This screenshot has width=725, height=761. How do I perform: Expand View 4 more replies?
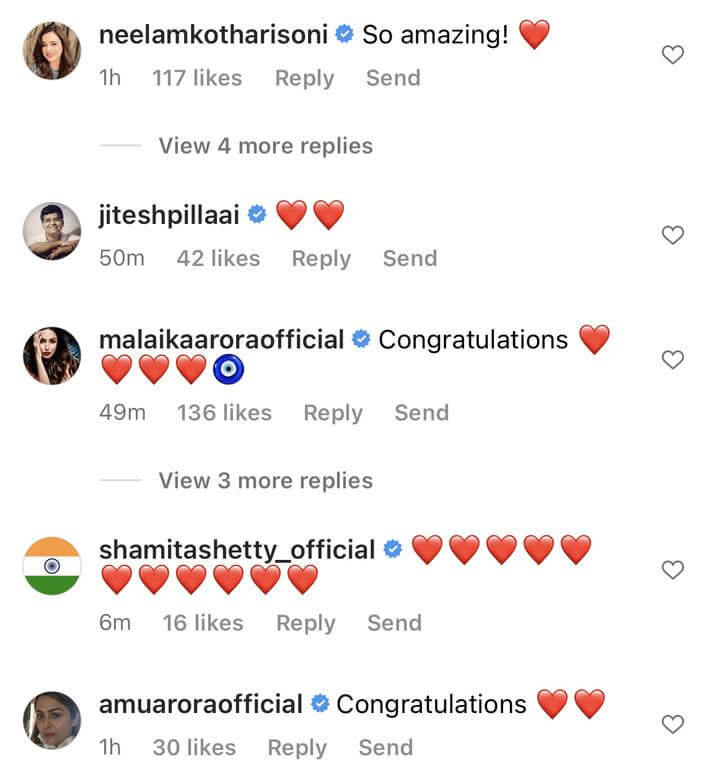[265, 146]
